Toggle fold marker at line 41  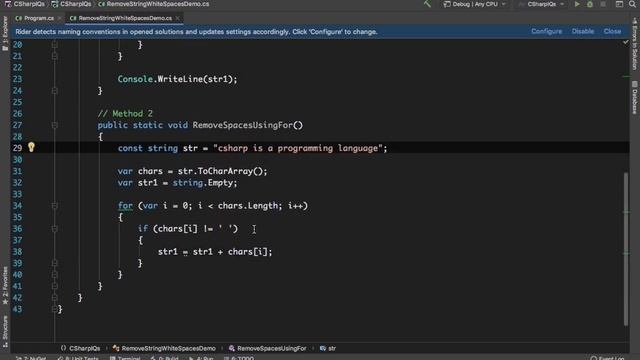(x=55, y=286)
